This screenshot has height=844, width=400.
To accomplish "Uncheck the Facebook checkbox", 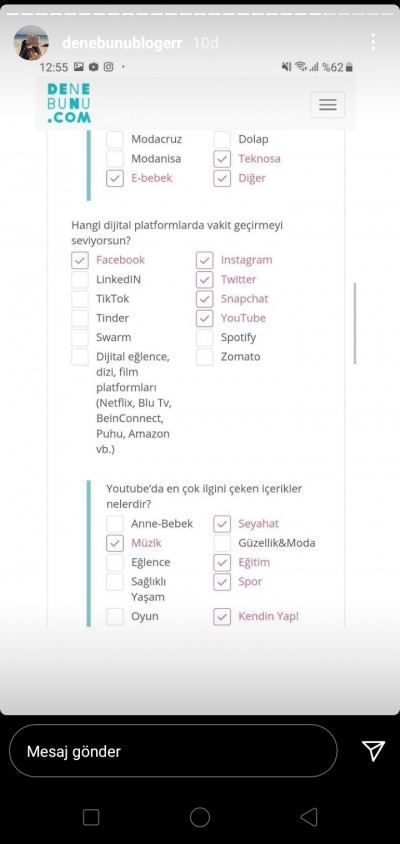I will tap(80, 260).
